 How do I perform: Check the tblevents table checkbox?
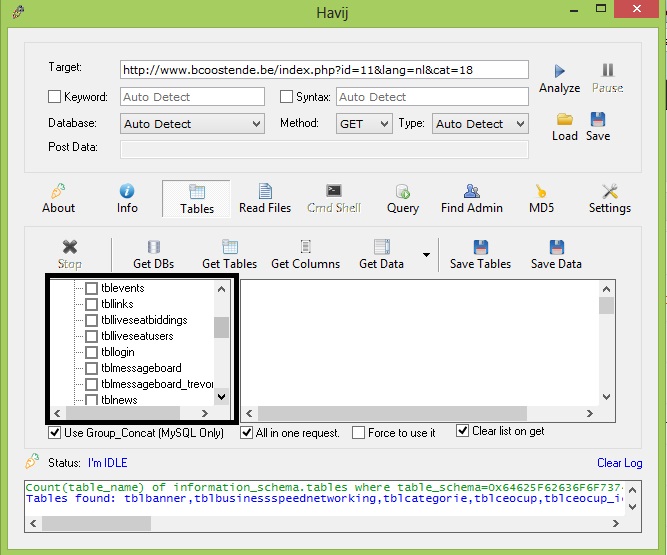[x=91, y=288]
